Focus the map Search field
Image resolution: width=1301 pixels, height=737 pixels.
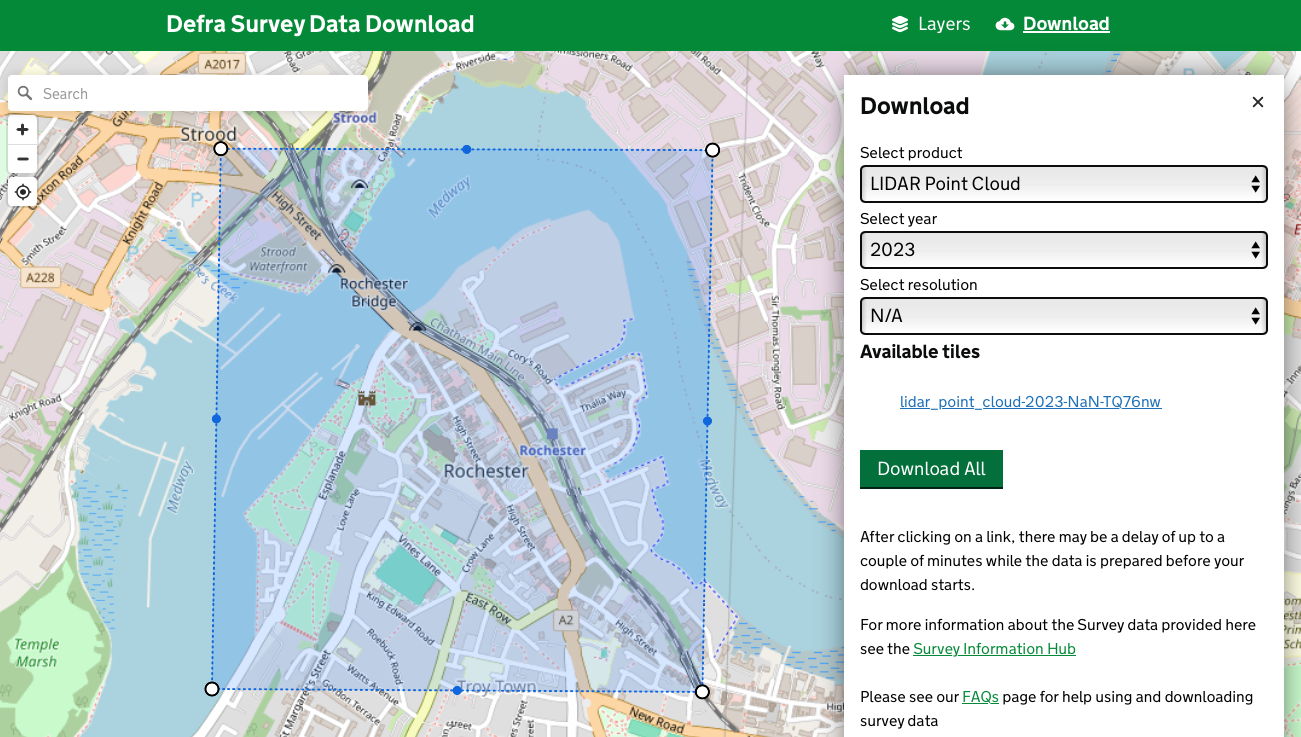pyautogui.click(x=188, y=94)
